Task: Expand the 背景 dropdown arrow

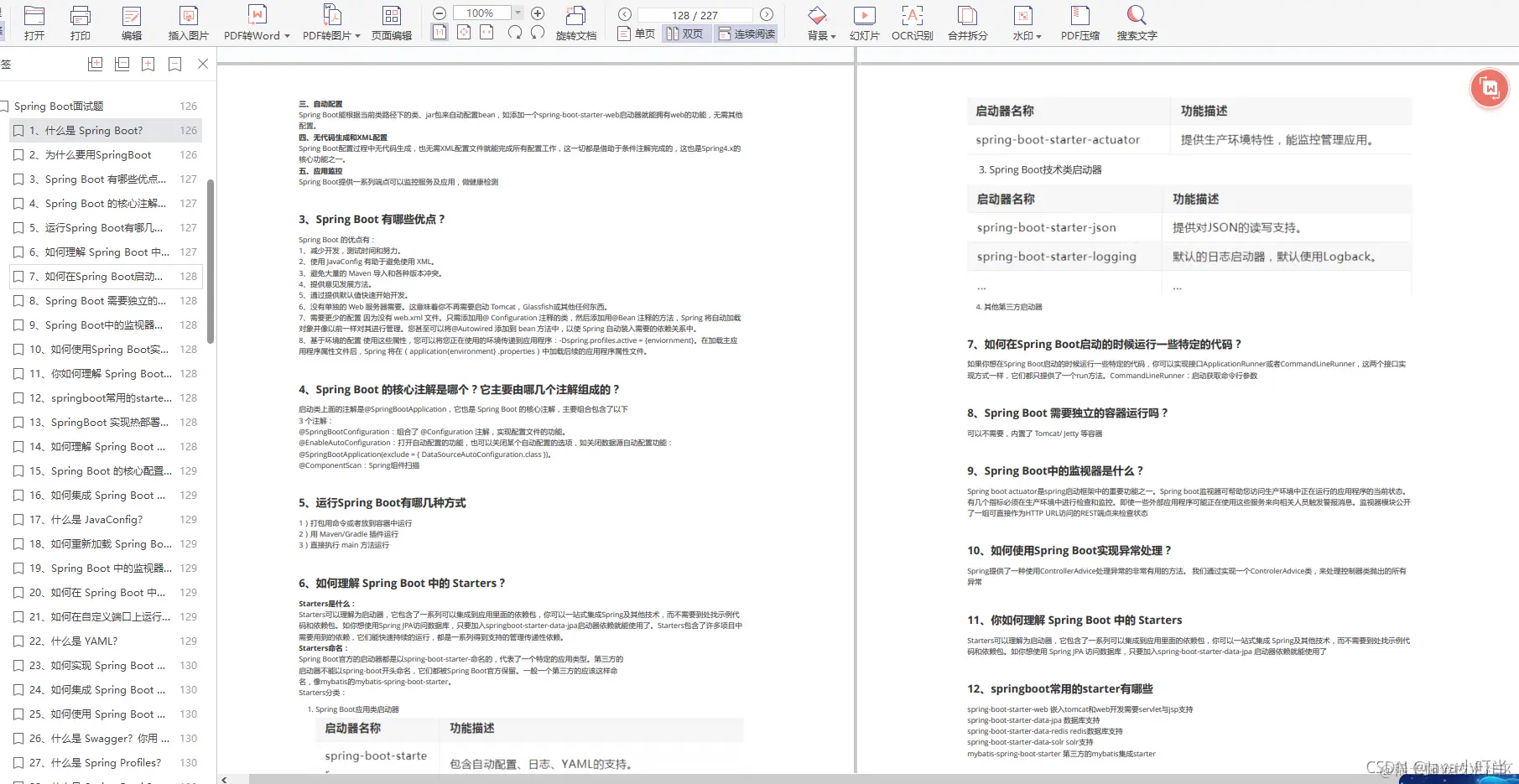Action: (x=833, y=36)
